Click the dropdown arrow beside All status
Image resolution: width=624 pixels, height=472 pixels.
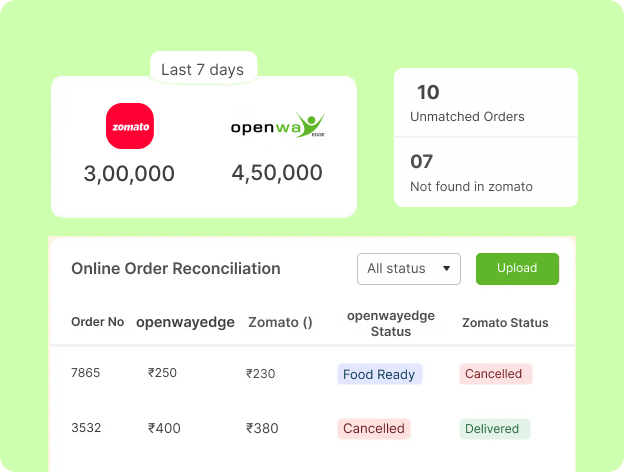(x=447, y=269)
